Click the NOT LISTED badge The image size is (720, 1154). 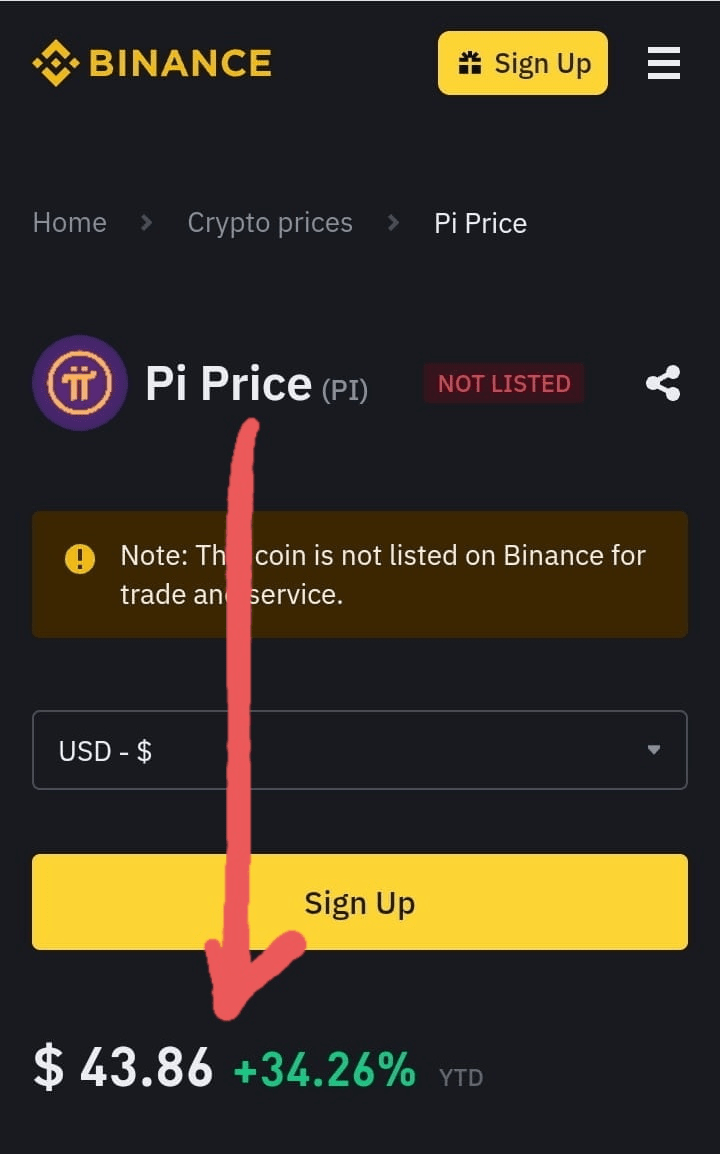[504, 383]
